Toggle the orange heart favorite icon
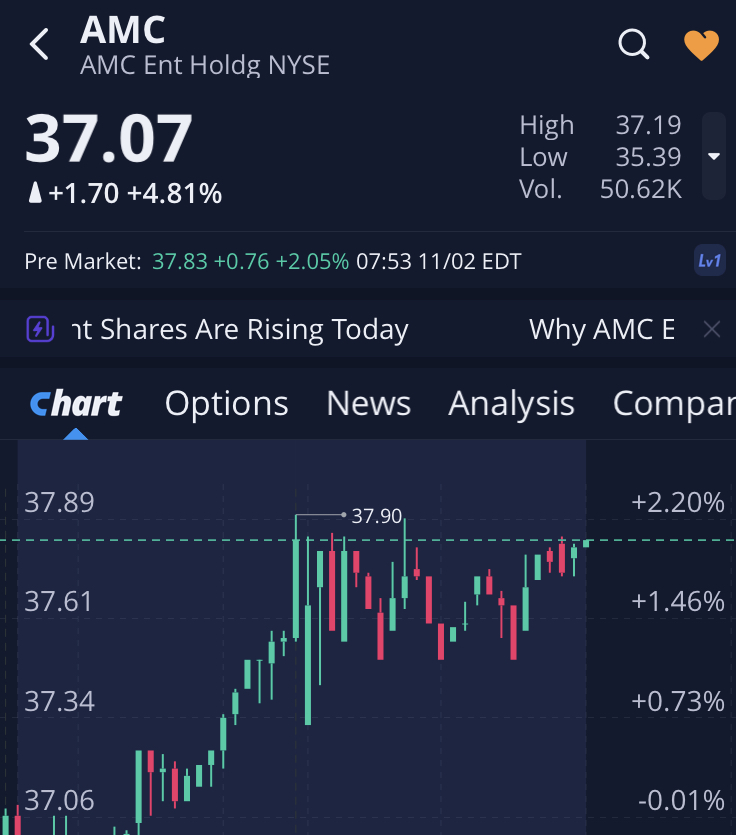The width and height of the screenshot is (736, 835). click(701, 45)
